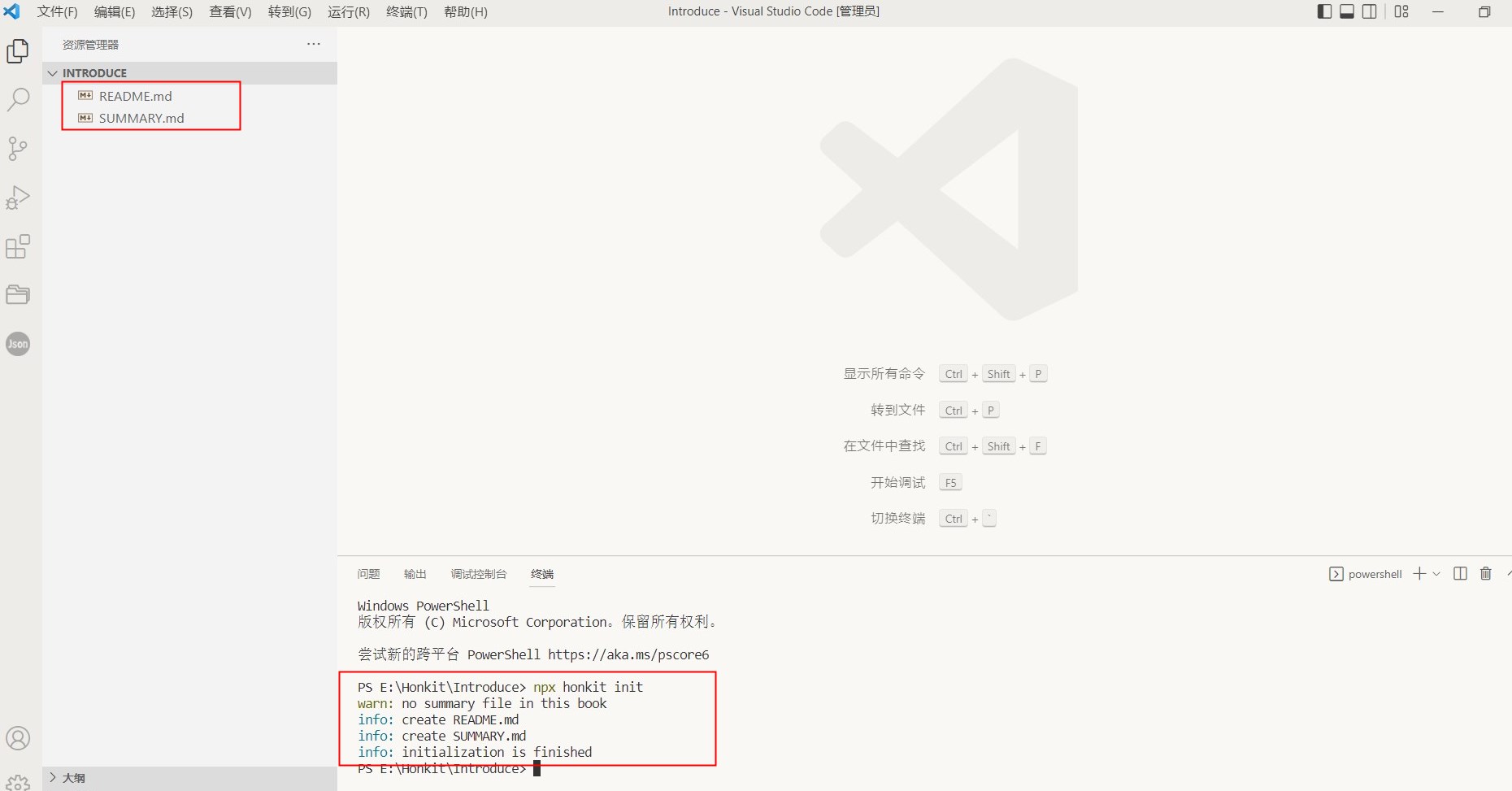Image resolution: width=1512 pixels, height=791 pixels.
Task: Minimize the VS Code window
Action: point(1438,11)
